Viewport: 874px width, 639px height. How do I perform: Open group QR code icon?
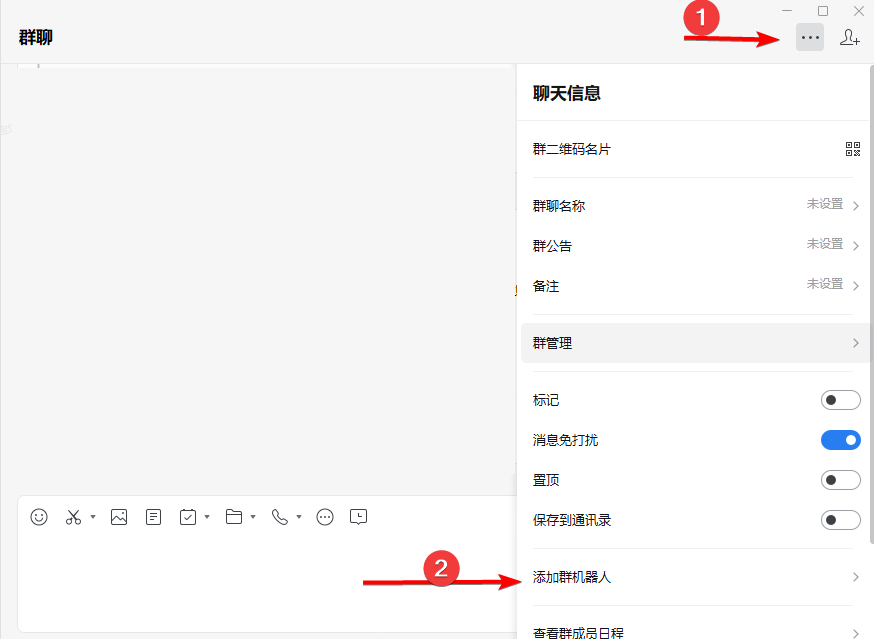click(x=852, y=149)
